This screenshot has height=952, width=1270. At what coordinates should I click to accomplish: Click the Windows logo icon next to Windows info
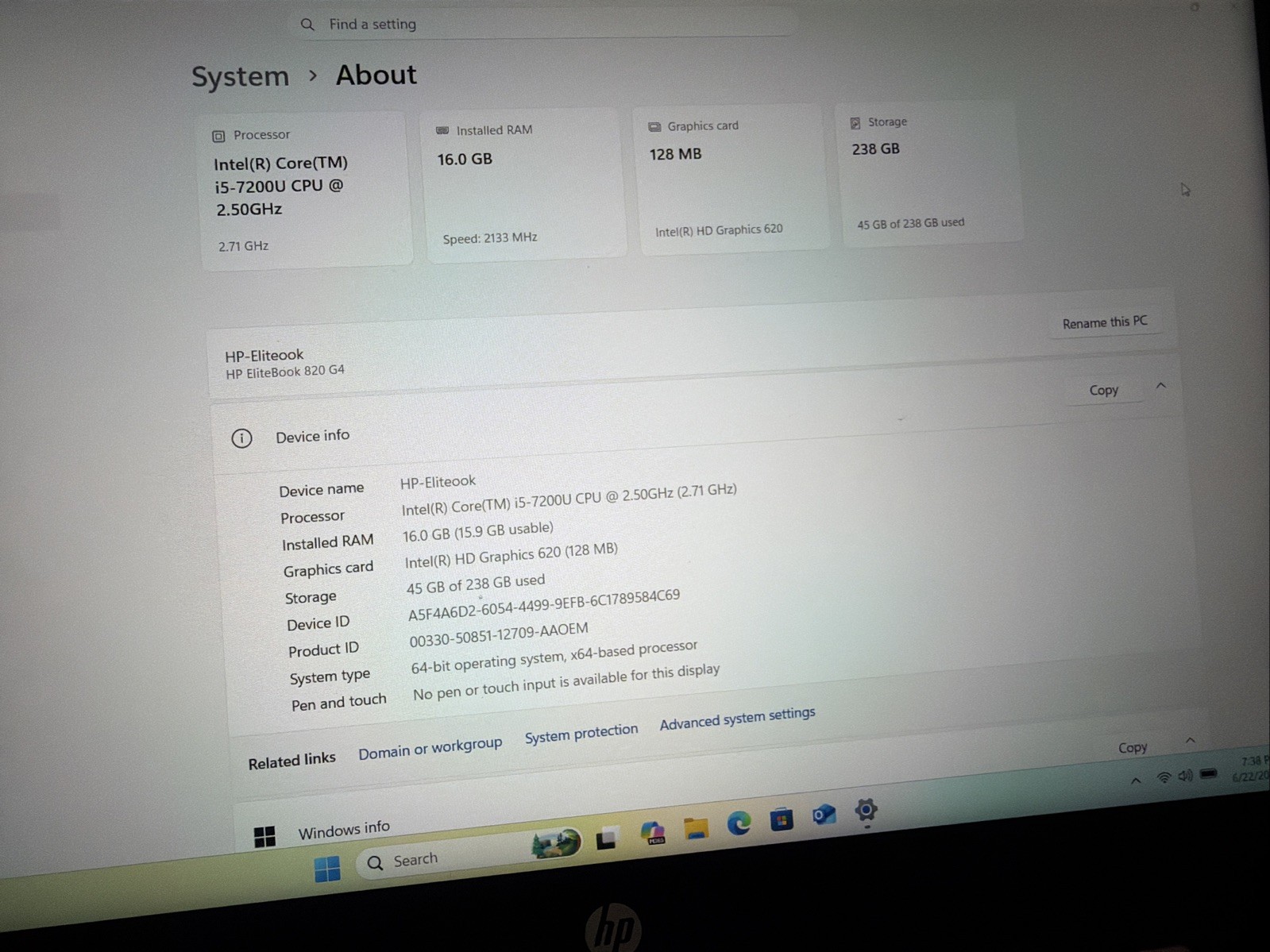pyautogui.click(x=264, y=837)
